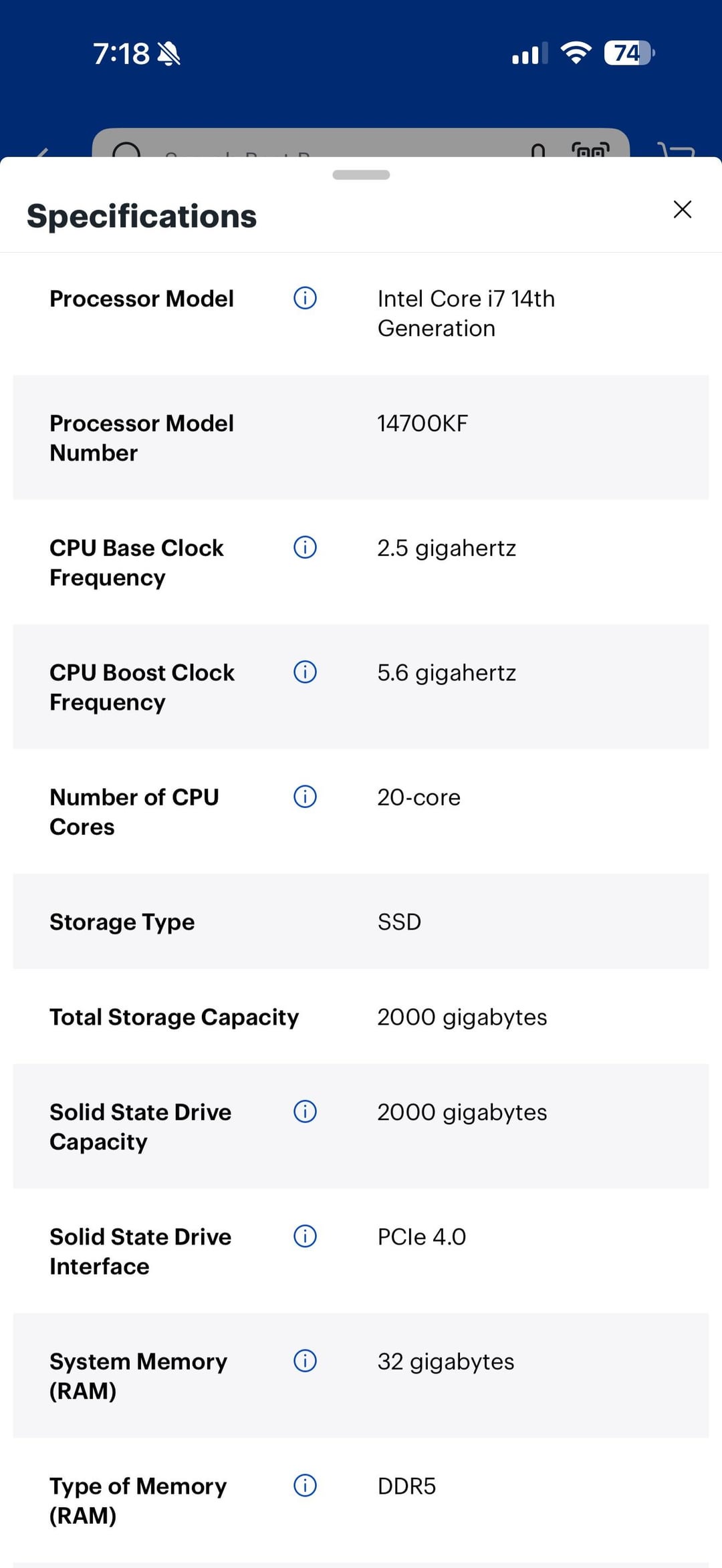Tap the Total Storage Capacity row
This screenshot has height=1568, width=722.
(x=361, y=1017)
